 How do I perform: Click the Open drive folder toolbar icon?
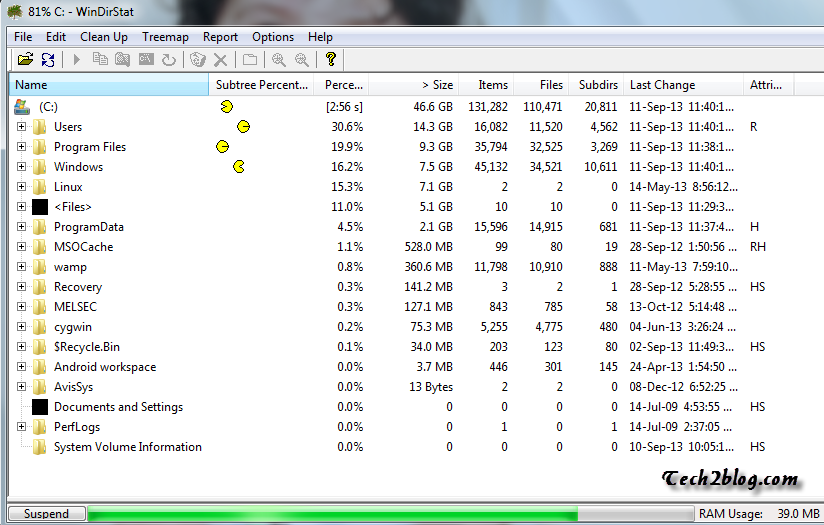click(25, 59)
